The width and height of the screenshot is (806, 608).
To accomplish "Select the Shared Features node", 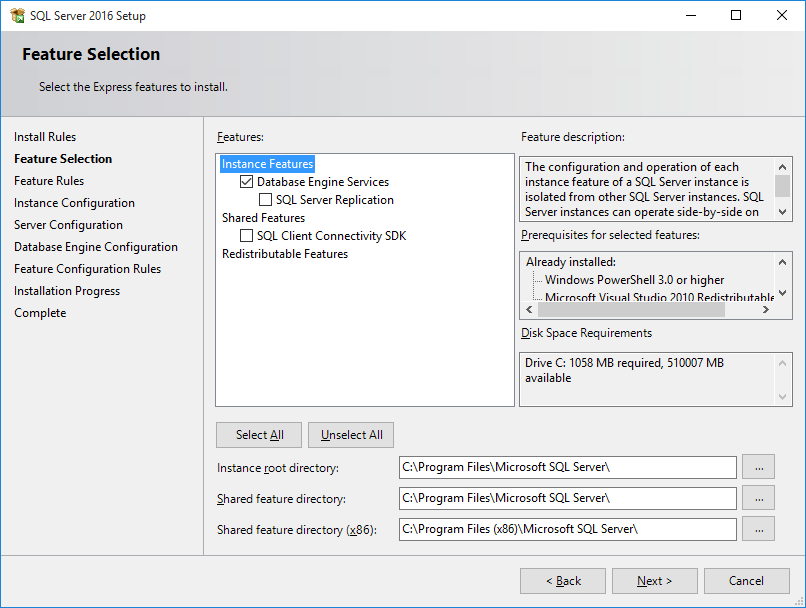I will [x=263, y=217].
